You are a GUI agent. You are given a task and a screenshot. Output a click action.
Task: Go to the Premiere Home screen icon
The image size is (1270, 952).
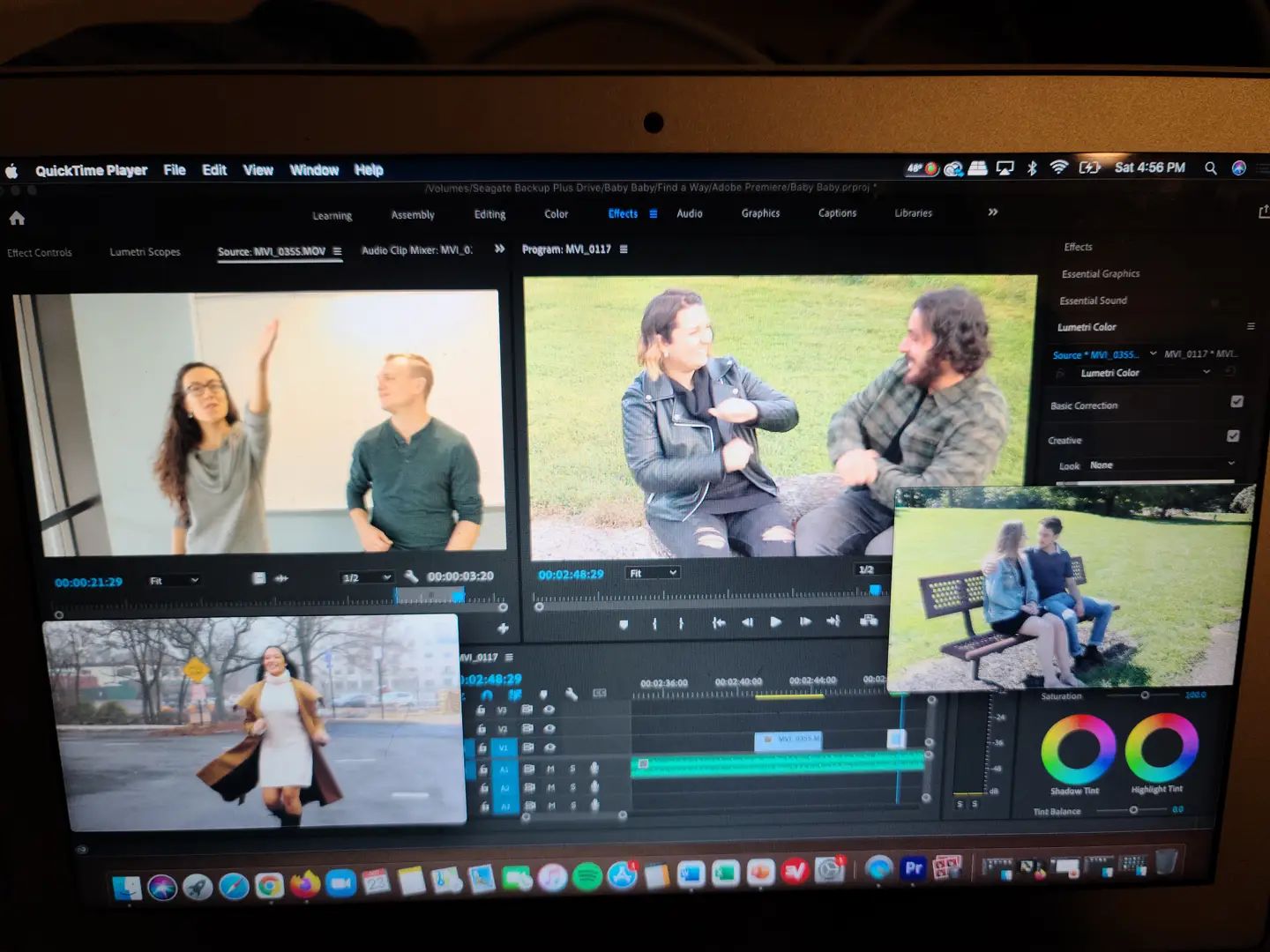point(17,218)
